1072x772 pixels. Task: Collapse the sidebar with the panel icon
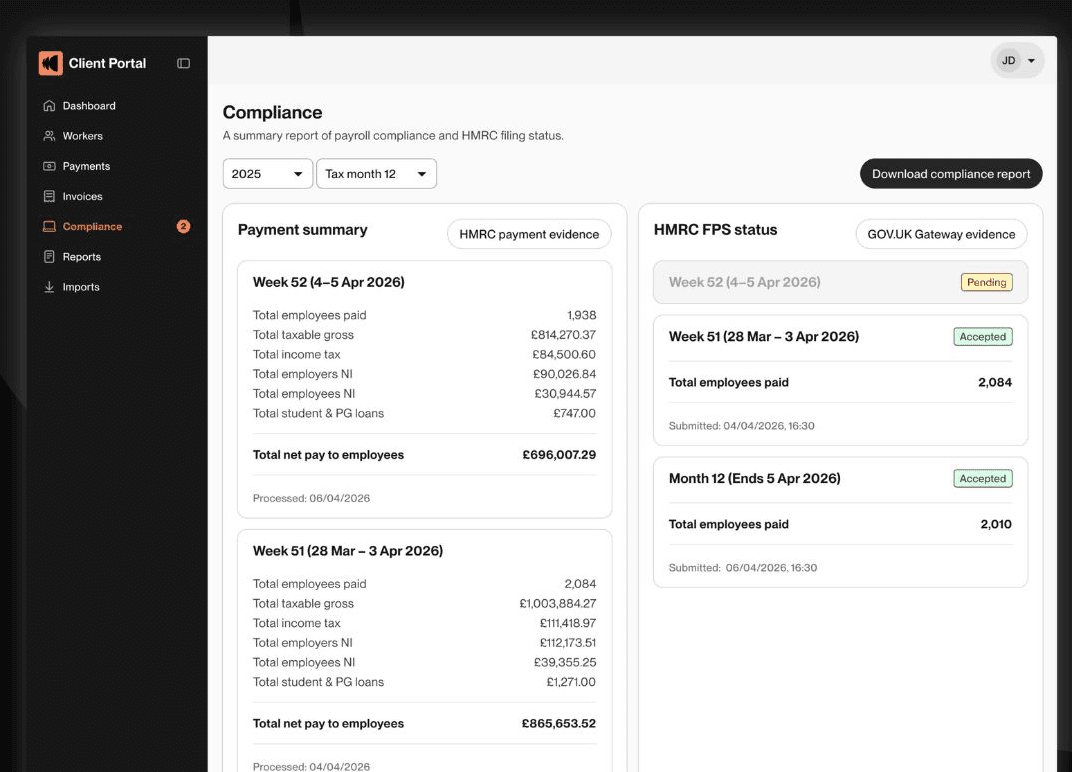tap(183, 63)
